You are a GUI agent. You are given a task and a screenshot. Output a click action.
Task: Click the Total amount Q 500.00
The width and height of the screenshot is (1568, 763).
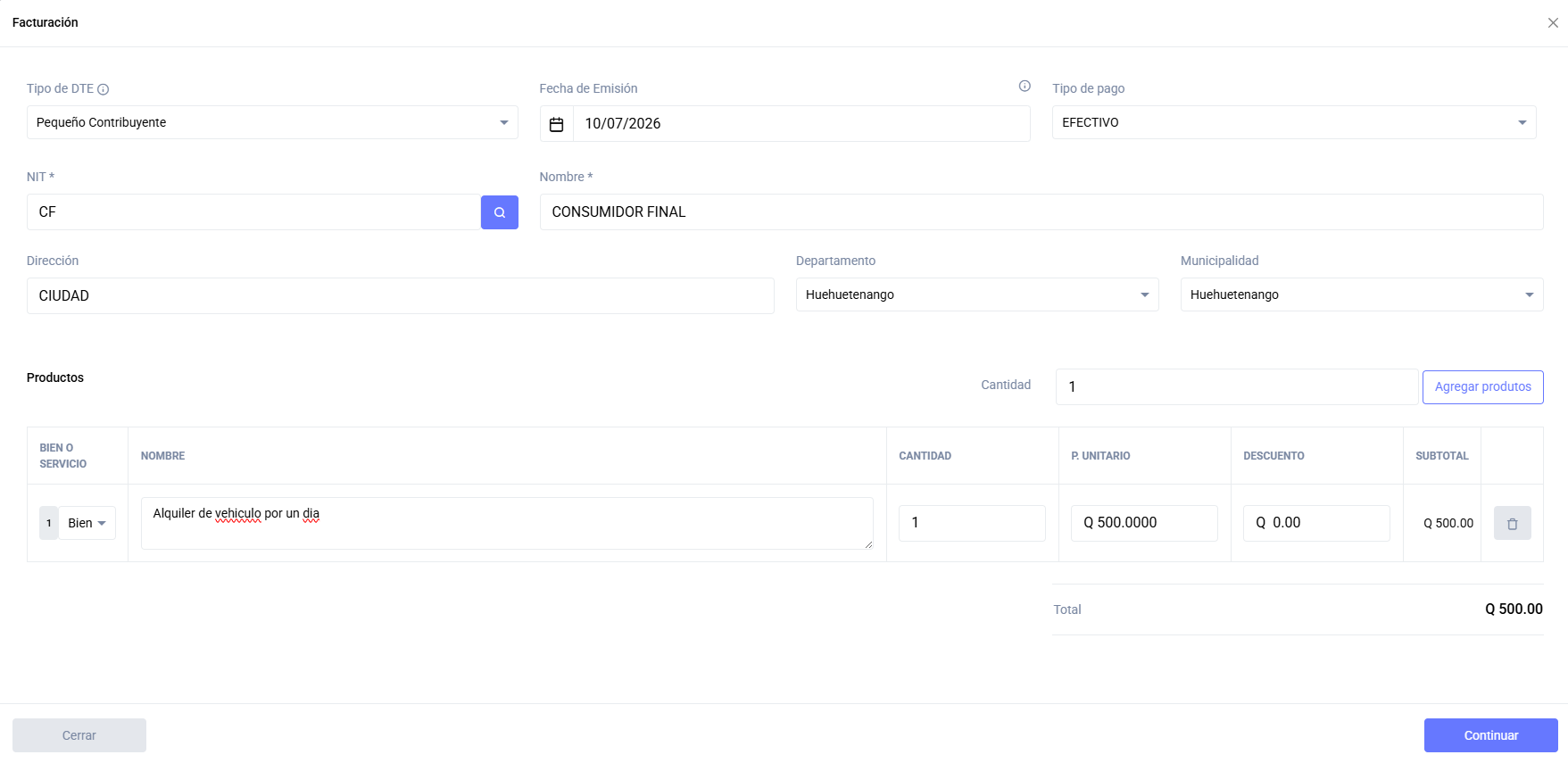tap(1514, 609)
